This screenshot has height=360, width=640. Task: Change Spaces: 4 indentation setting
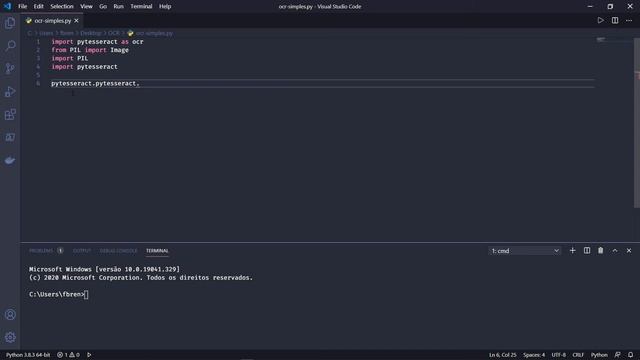pos(534,355)
